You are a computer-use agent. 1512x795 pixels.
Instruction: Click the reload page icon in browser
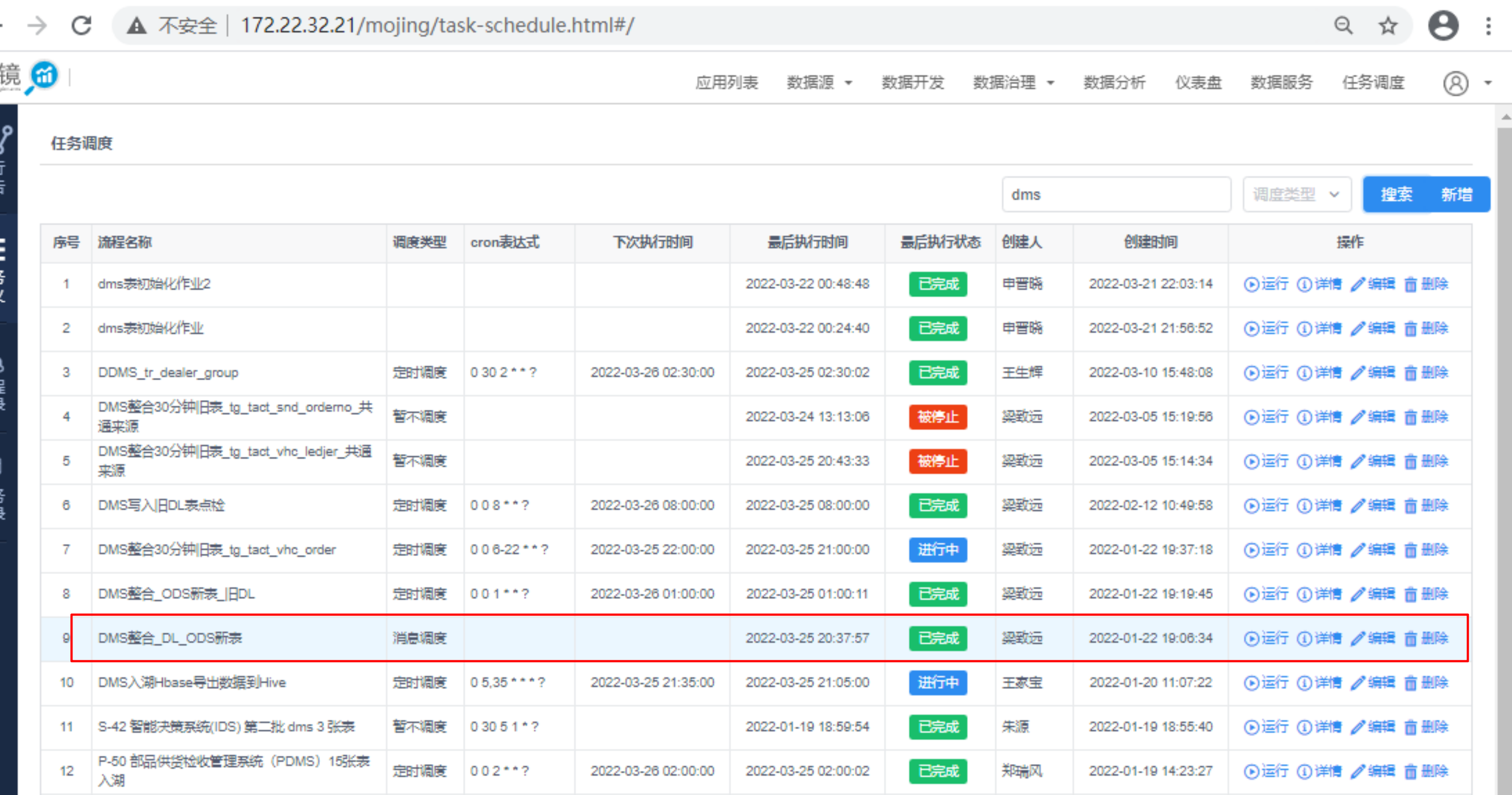81,25
